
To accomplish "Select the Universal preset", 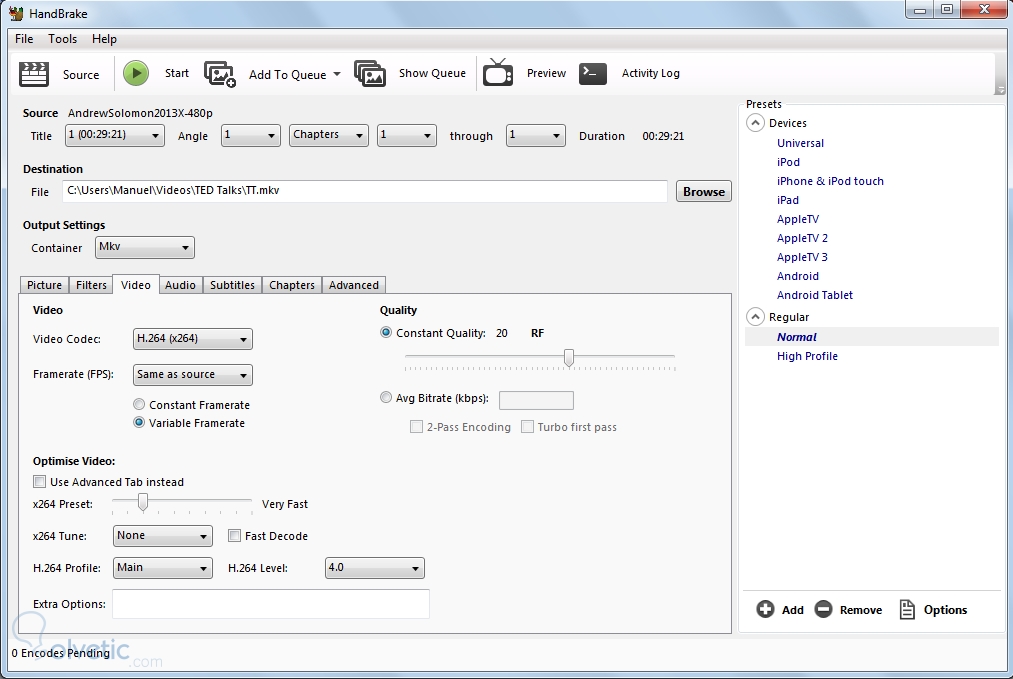I will click(x=800, y=143).
